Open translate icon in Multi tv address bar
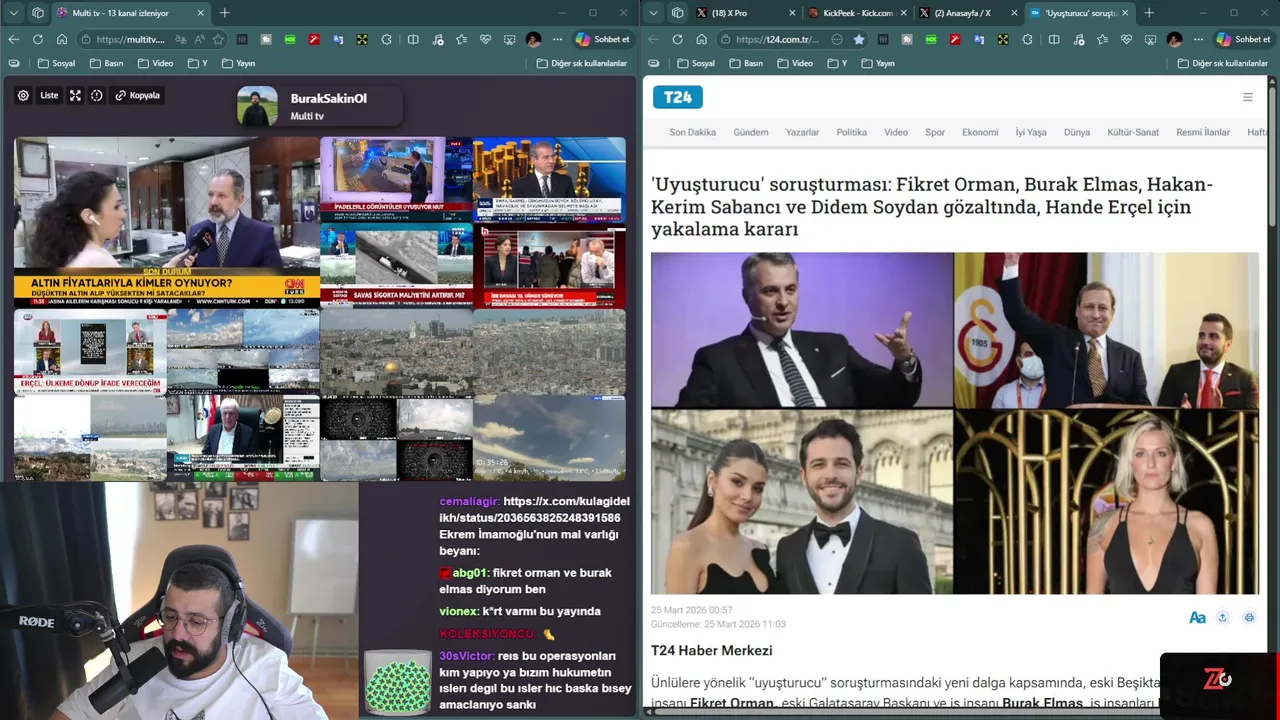 point(180,39)
